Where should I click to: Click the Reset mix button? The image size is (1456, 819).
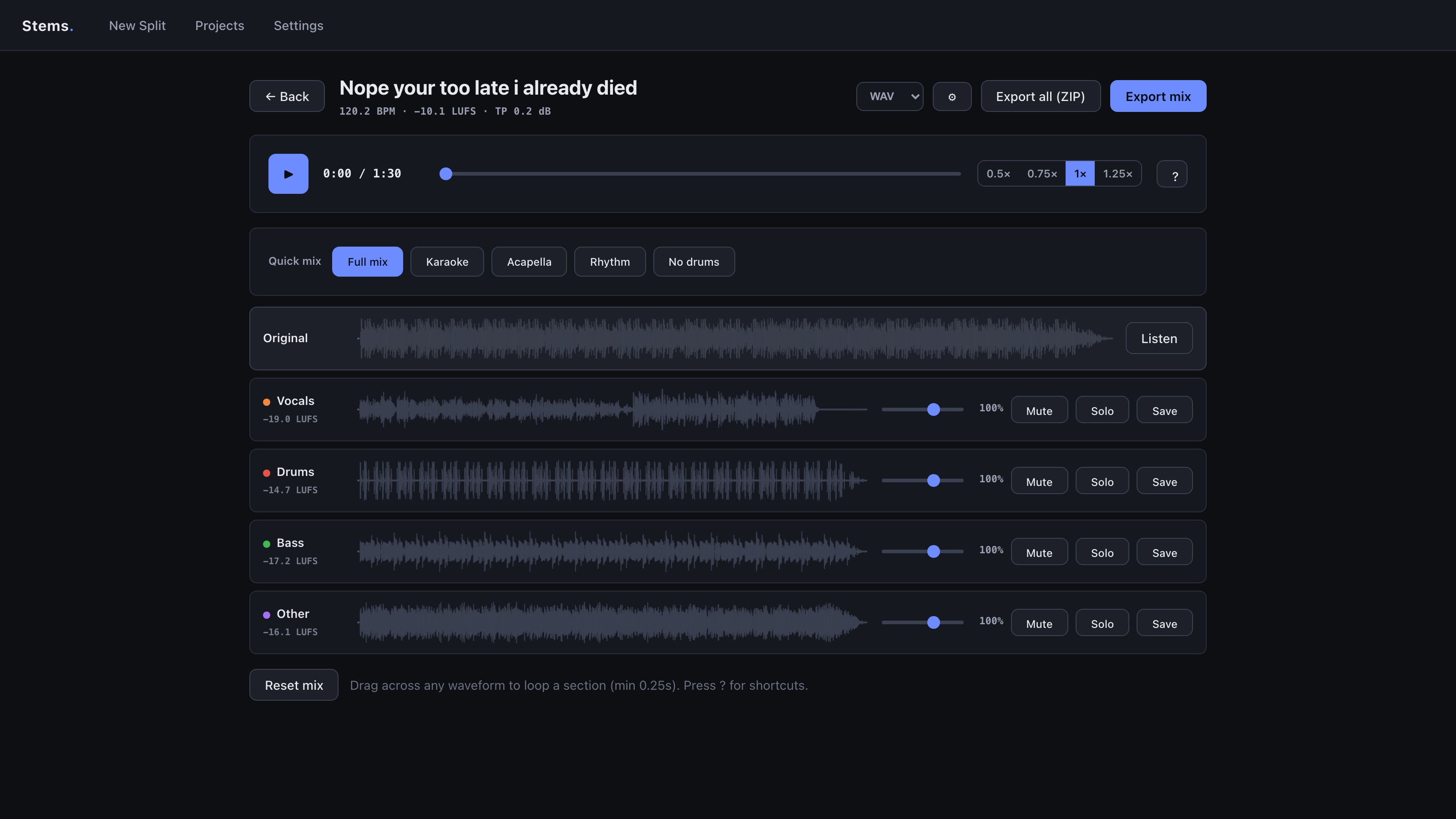[294, 685]
